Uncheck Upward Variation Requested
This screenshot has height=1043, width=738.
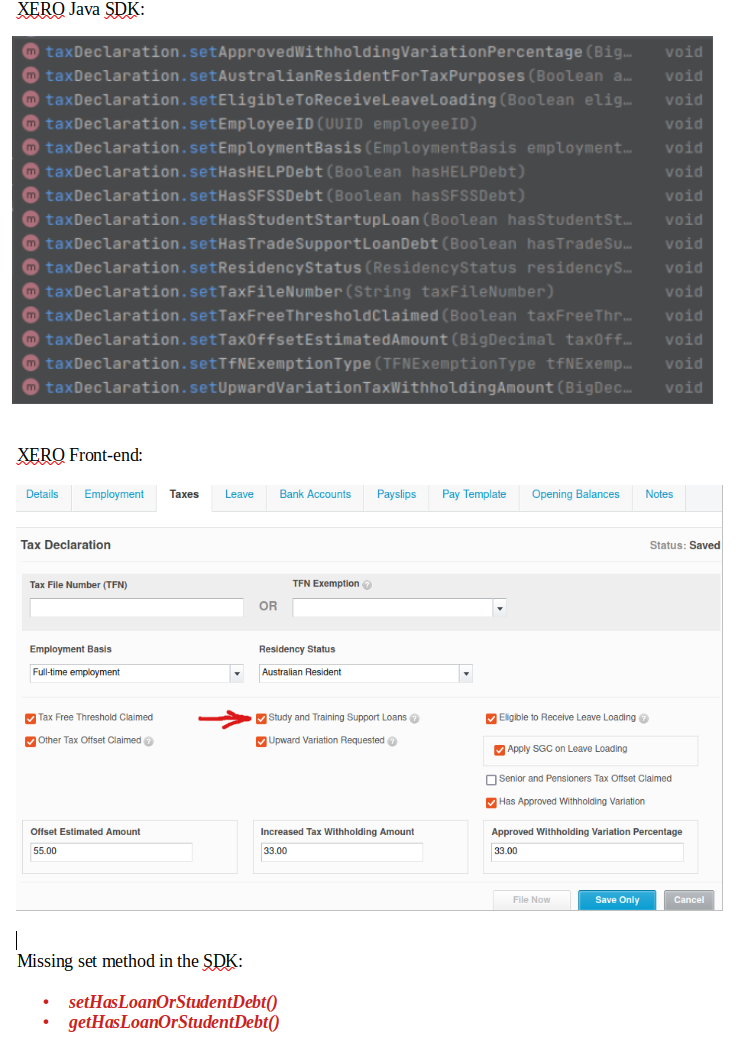[x=261, y=742]
